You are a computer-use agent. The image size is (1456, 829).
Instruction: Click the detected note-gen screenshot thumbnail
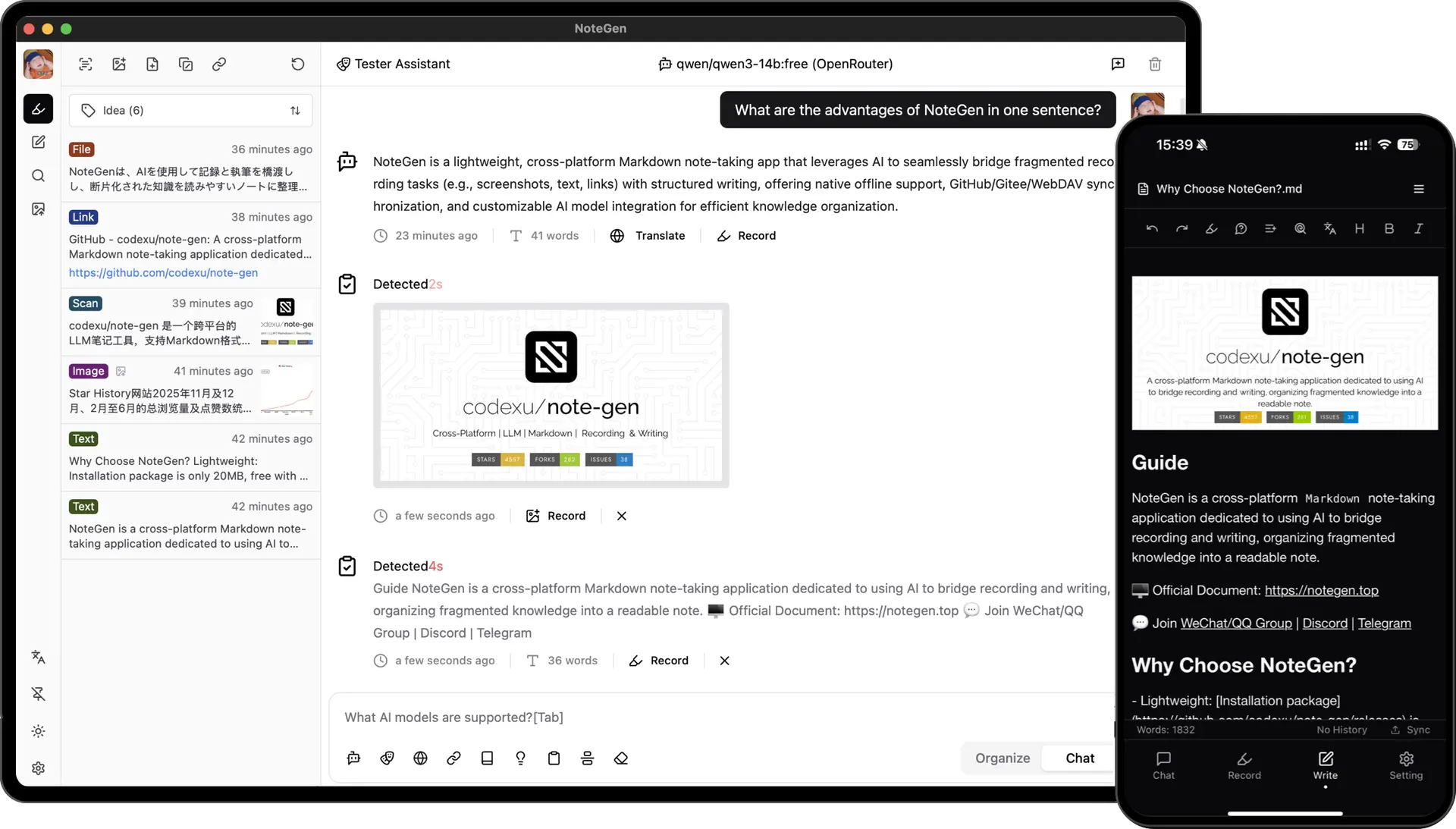coord(551,394)
